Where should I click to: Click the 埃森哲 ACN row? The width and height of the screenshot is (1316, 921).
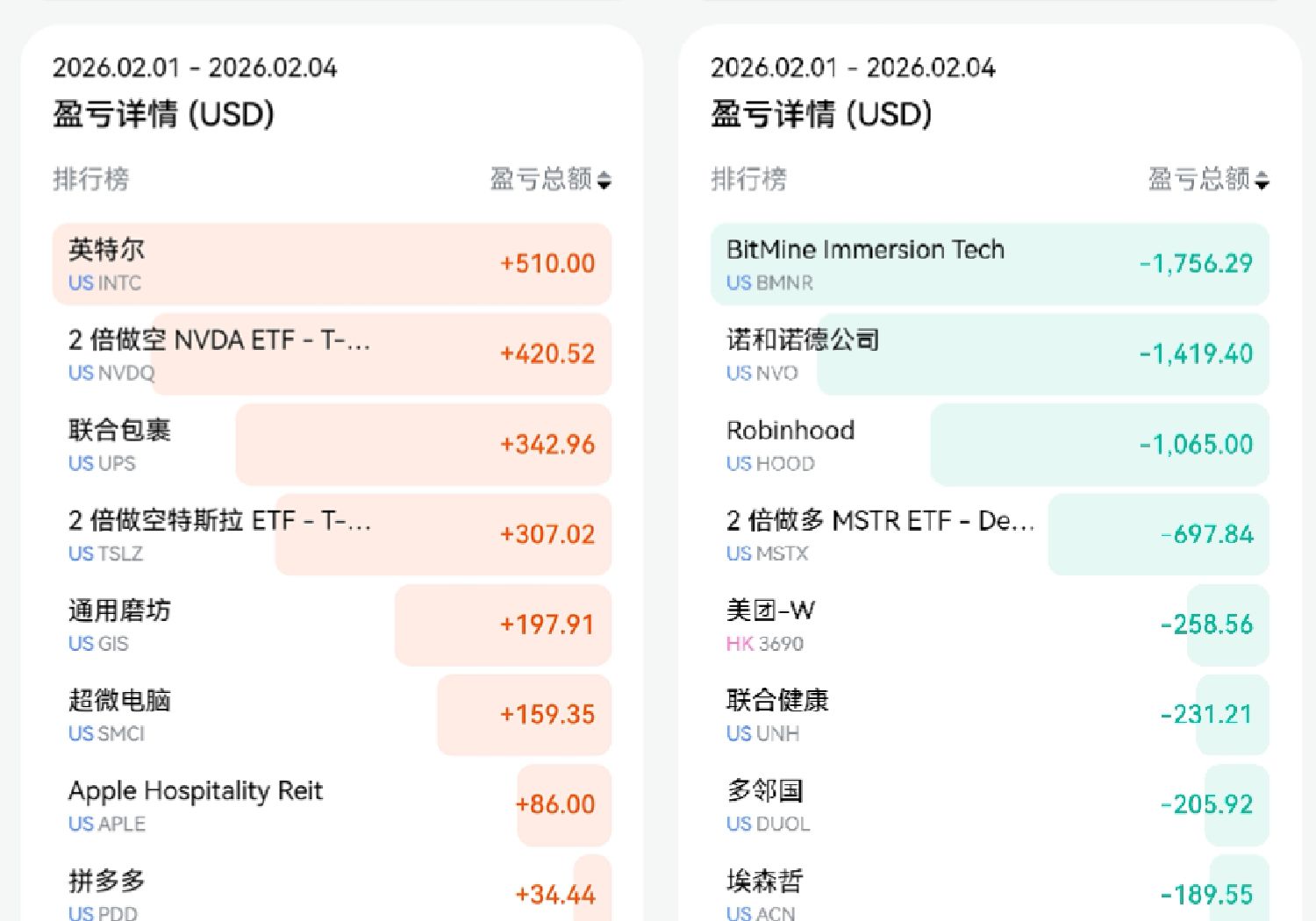pyautogui.click(x=990, y=893)
